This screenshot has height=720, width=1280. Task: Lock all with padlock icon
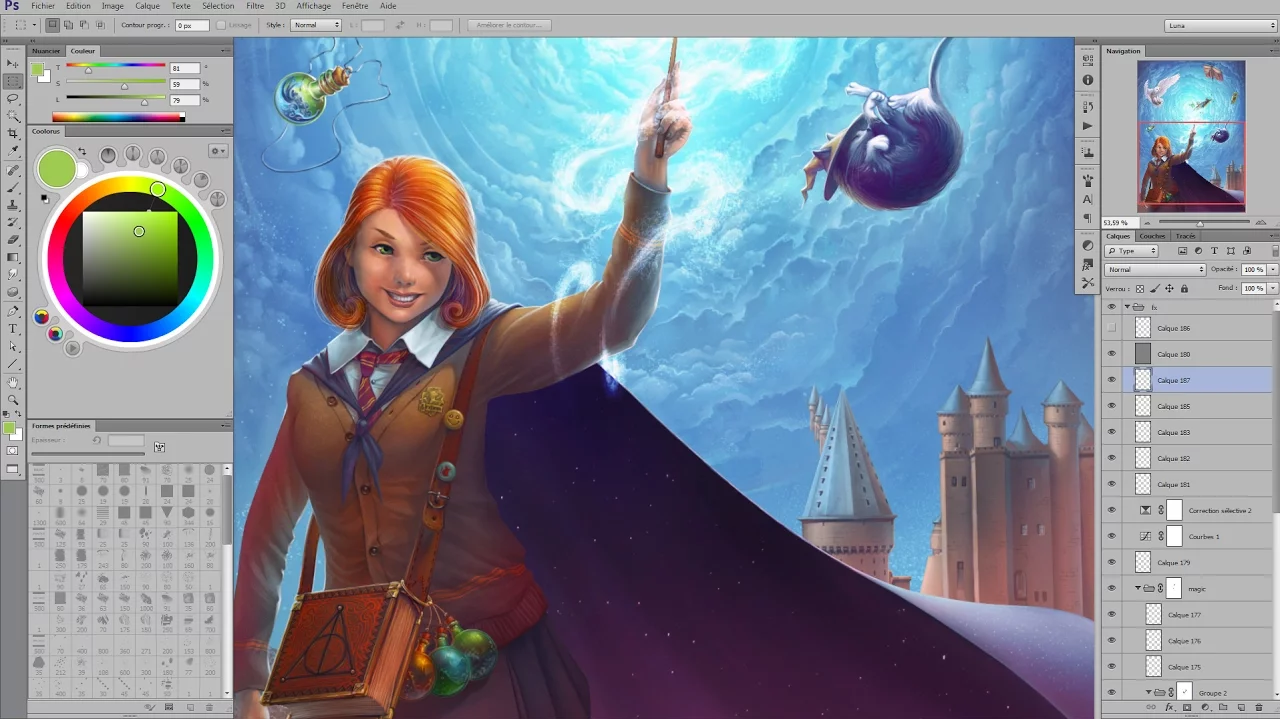[x=1185, y=289]
